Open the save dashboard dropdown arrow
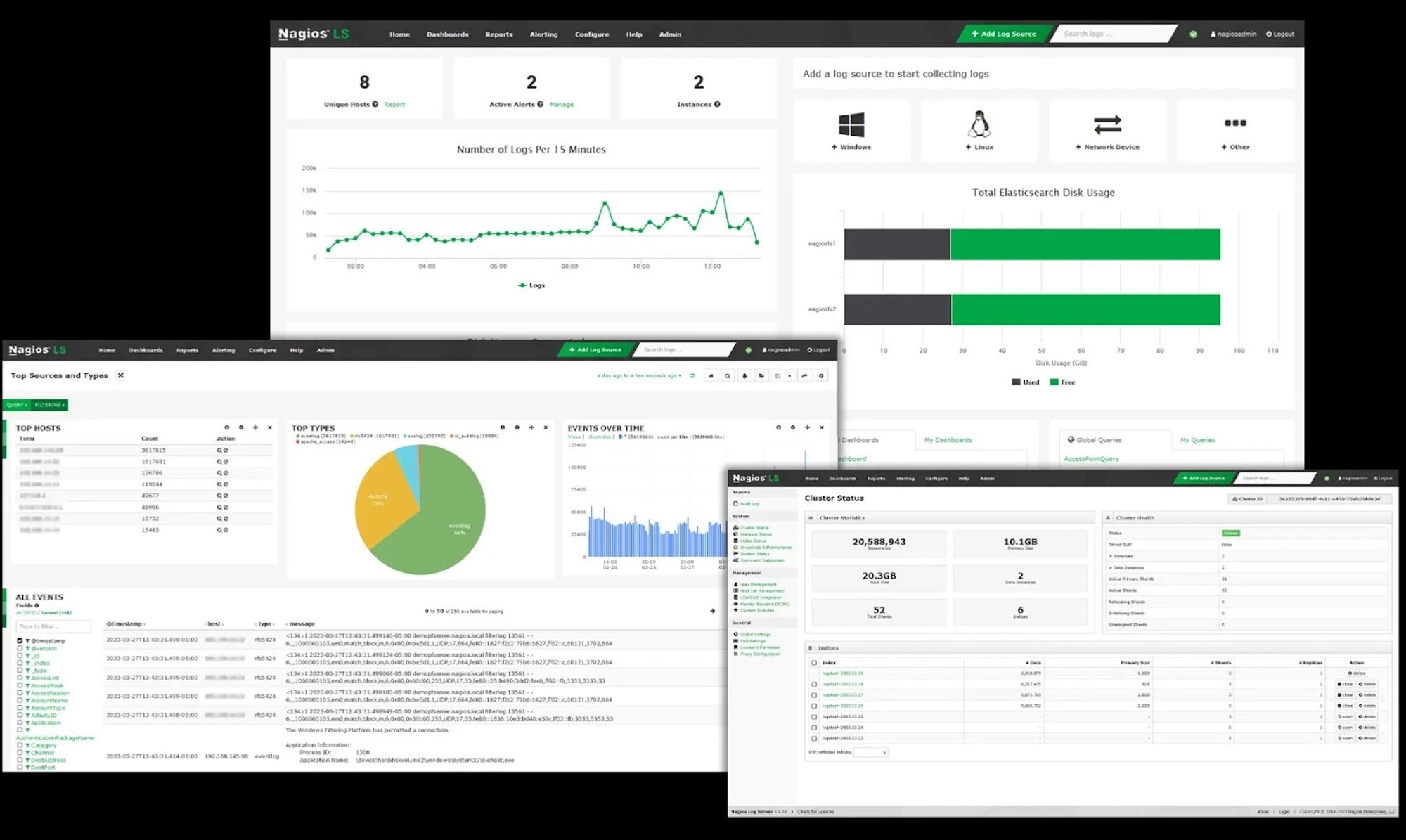 tap(789, 376)
